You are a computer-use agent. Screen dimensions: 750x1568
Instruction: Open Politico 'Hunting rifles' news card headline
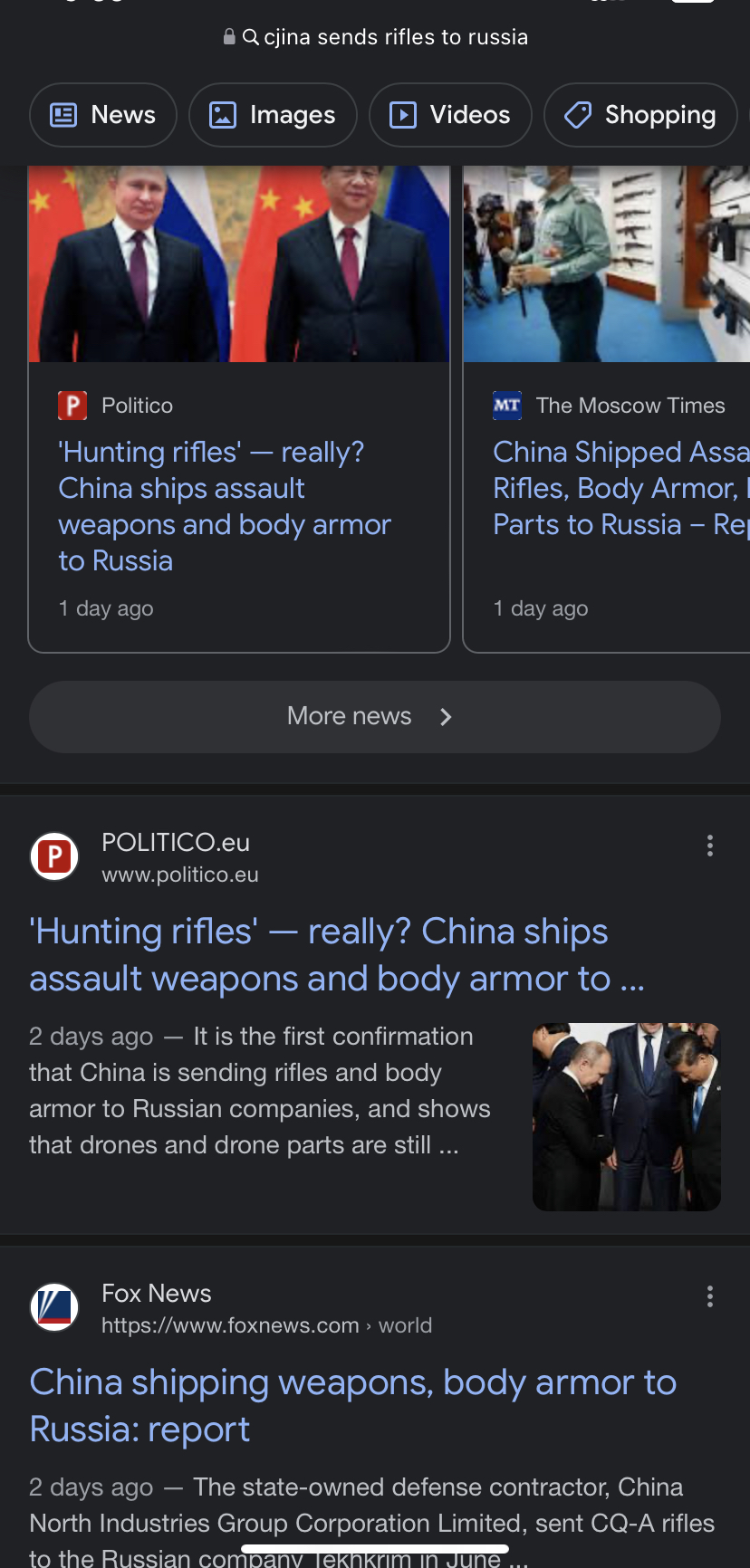point(225,506)
